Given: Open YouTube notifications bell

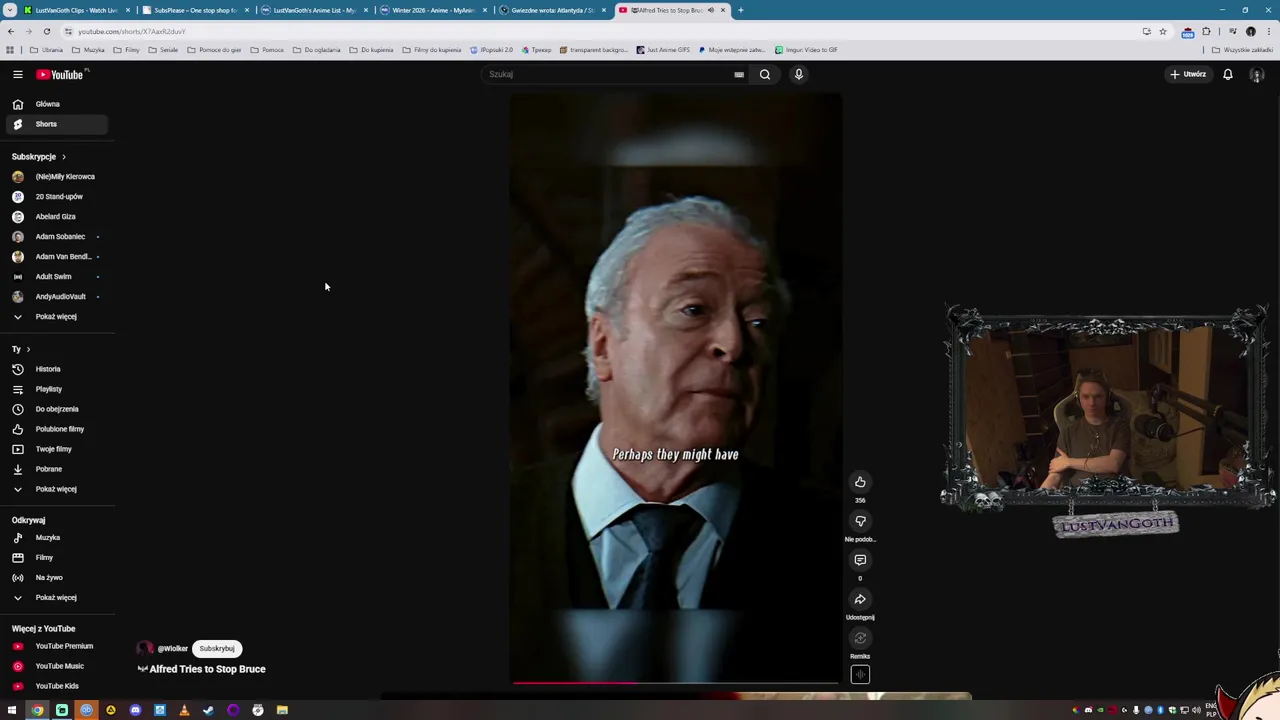Looking at the screenshot, I should point(1228,74).
